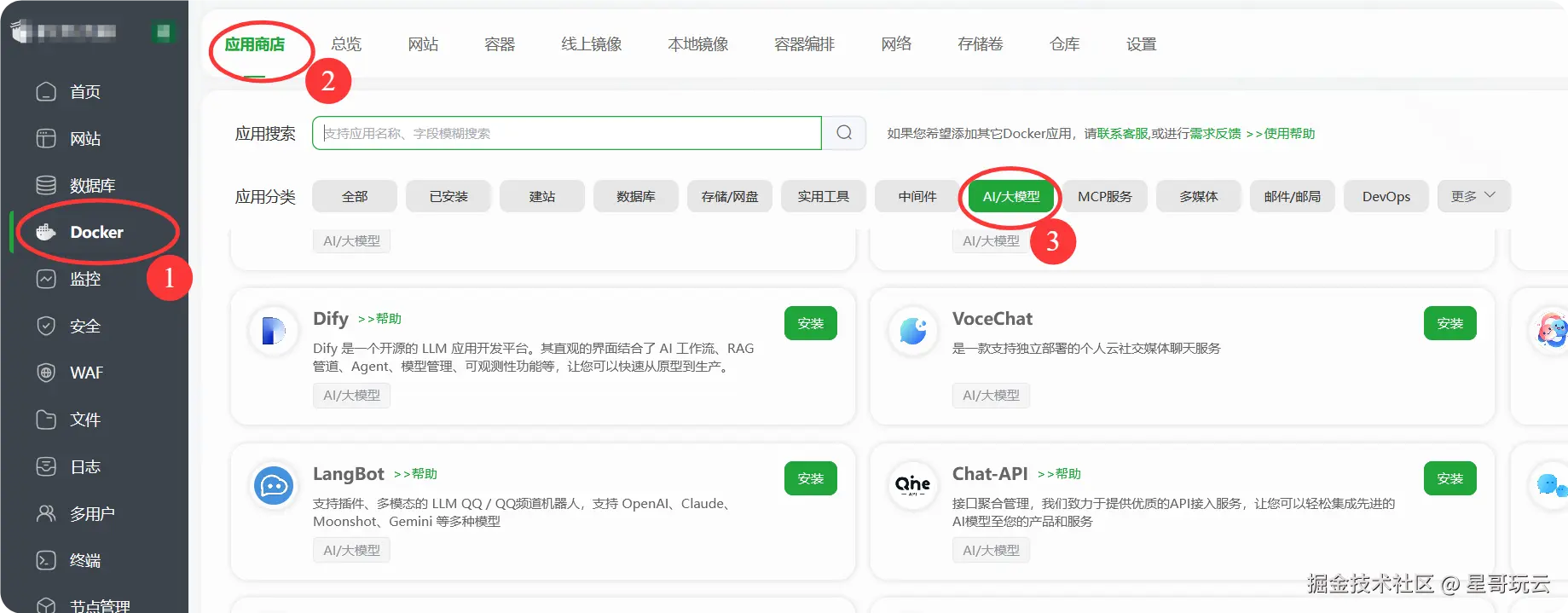Click the AI/大模型 tag under LangBot
Viewport: 1568px width, 613px height.
click(x=351, y=551)
